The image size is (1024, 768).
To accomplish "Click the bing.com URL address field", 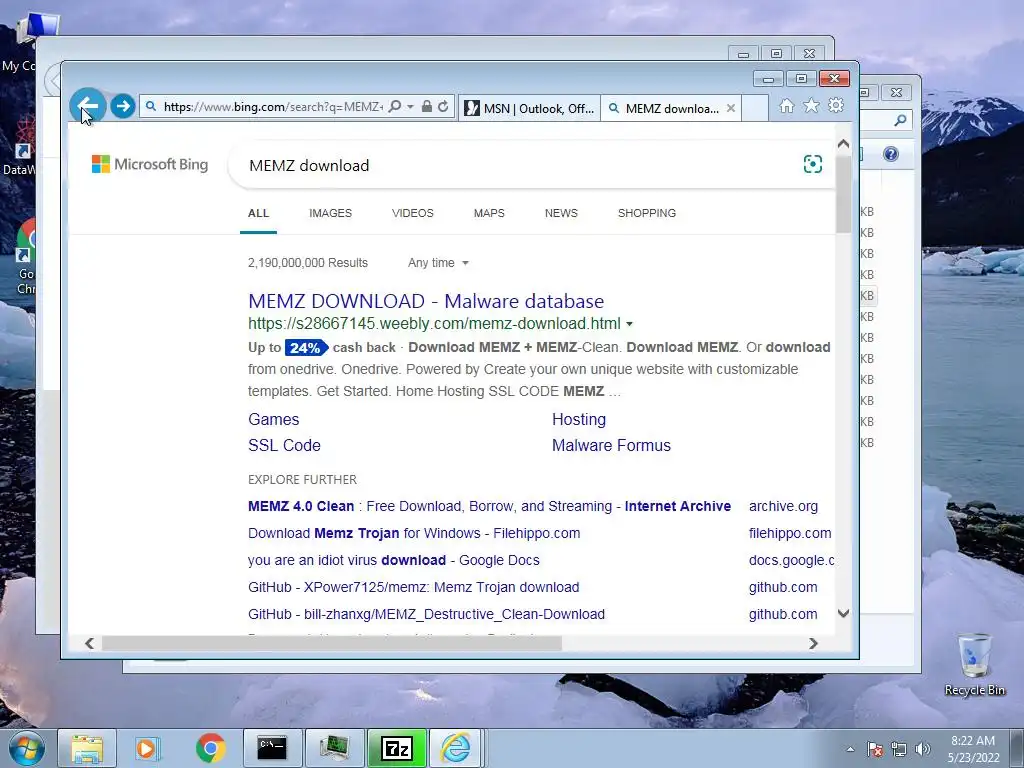I will pos(272,106).
